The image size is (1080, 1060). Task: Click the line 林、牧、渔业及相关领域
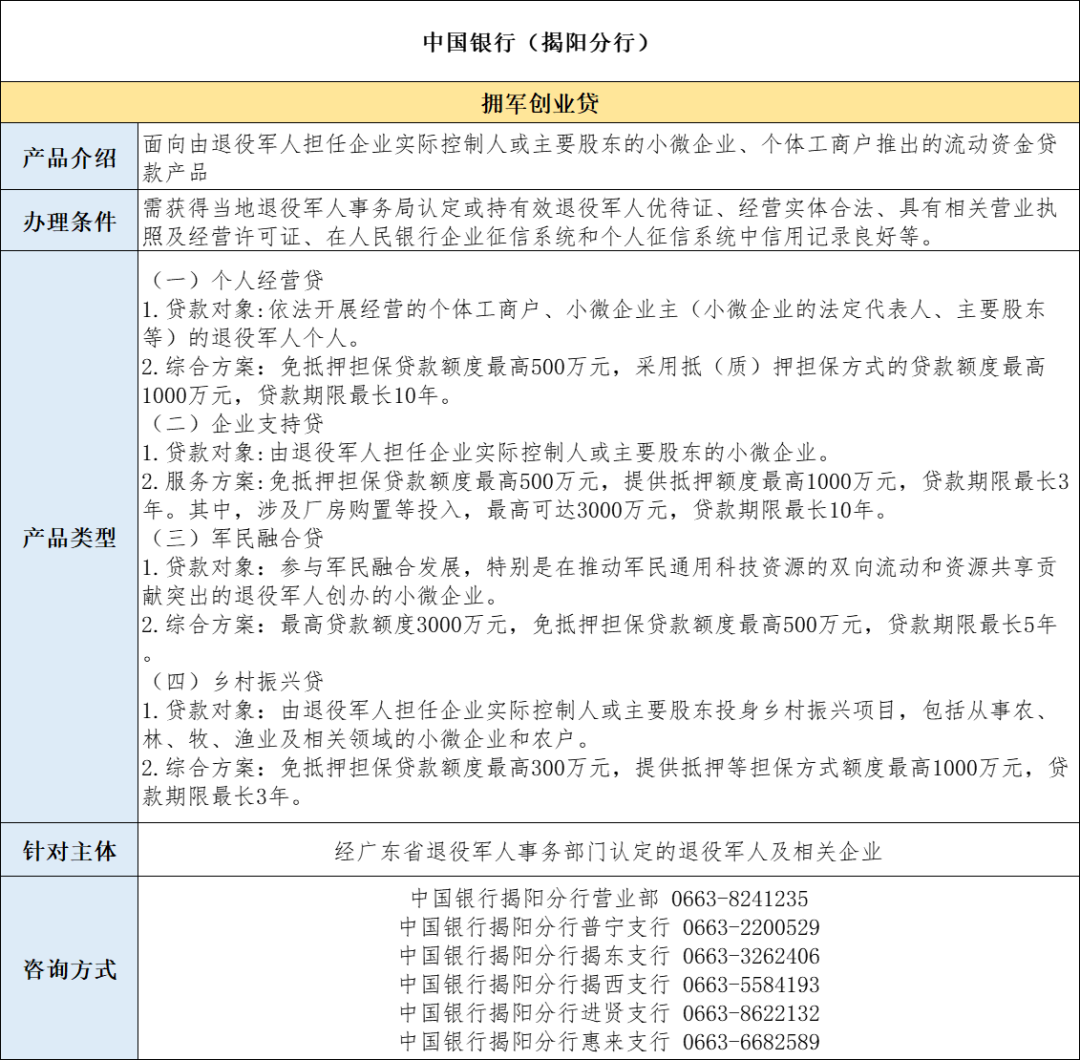[367, 739]
